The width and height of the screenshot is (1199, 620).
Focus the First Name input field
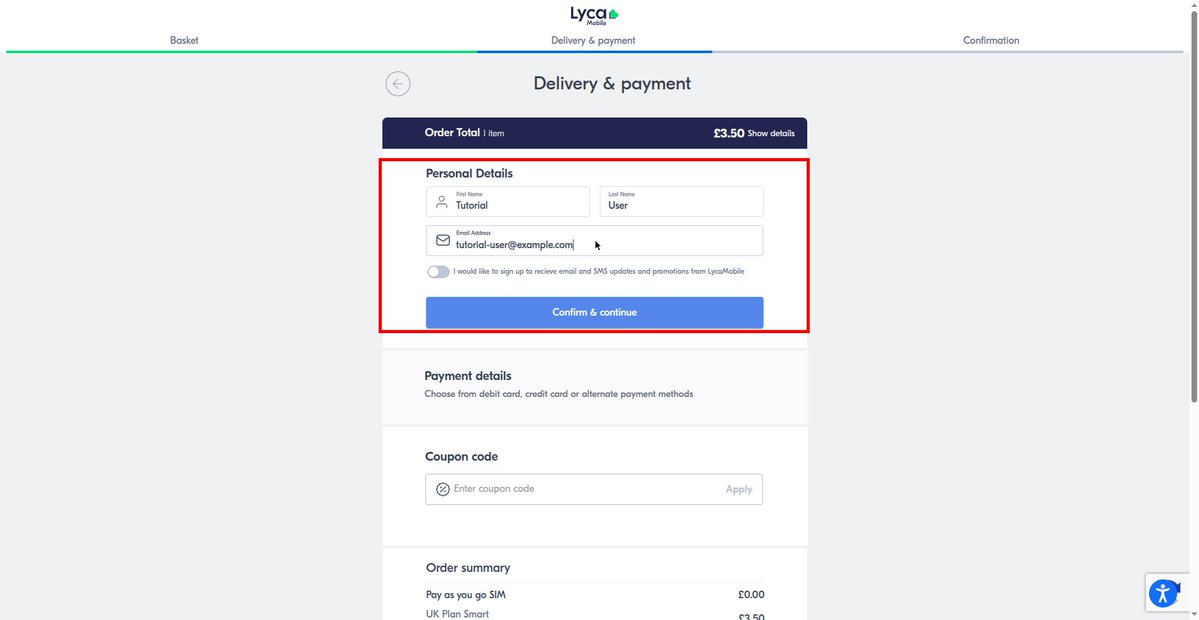point(508,202)
